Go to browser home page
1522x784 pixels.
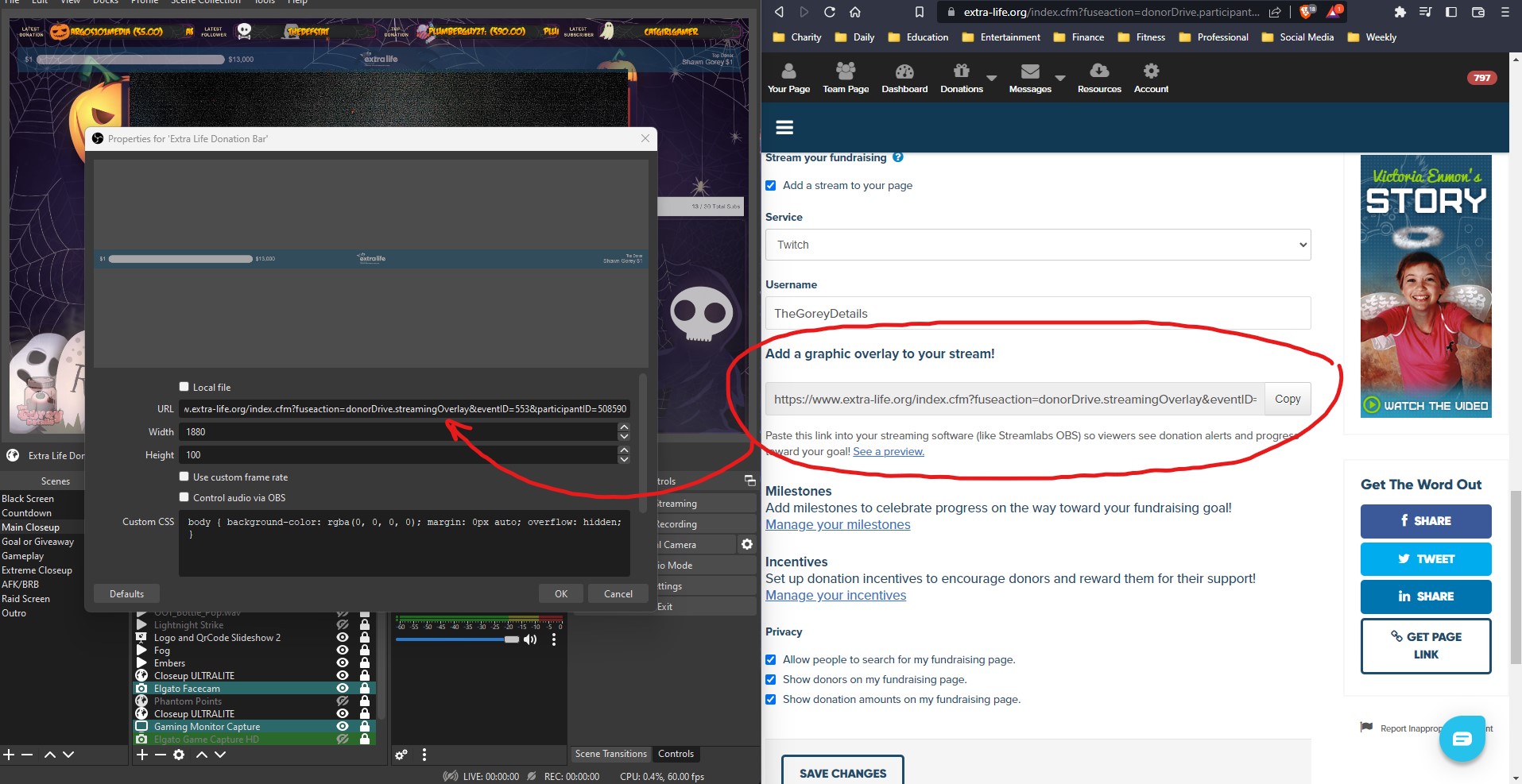click(855, 12)
